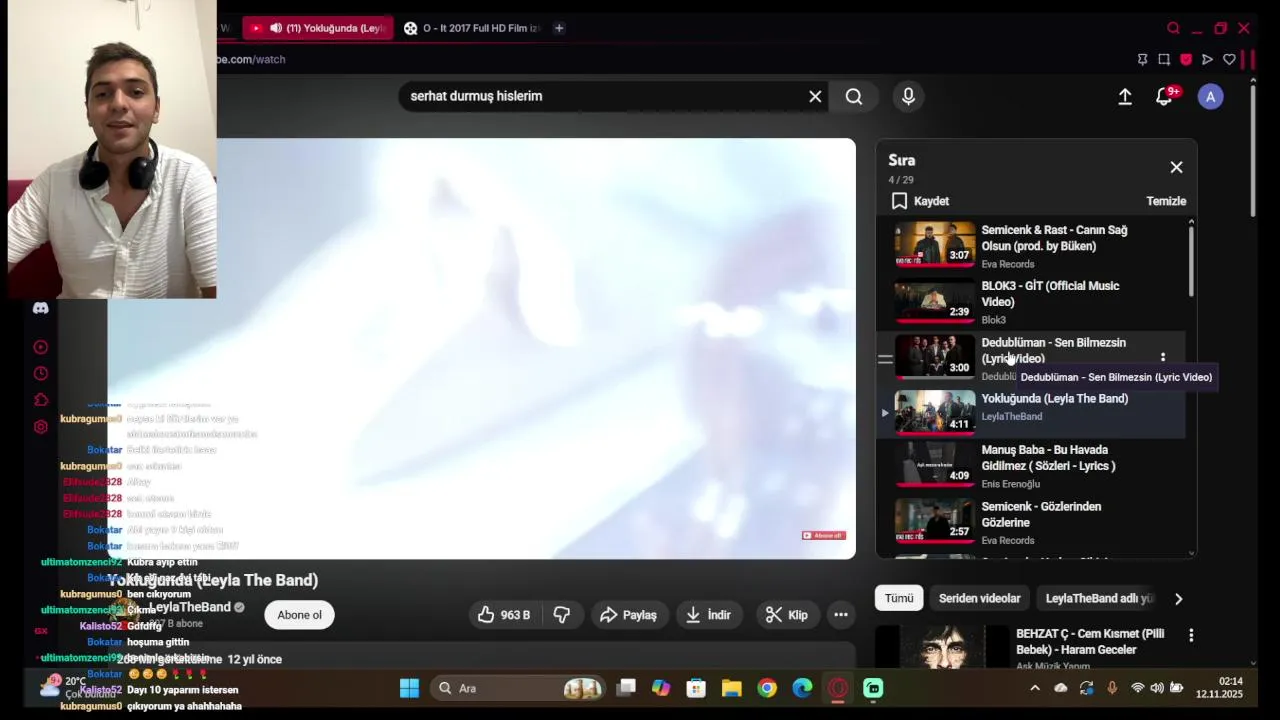Screen dimensions: 1280x720
Task: Click the page's main vertical scrollbar
Action: click(x=1253, y=150)
